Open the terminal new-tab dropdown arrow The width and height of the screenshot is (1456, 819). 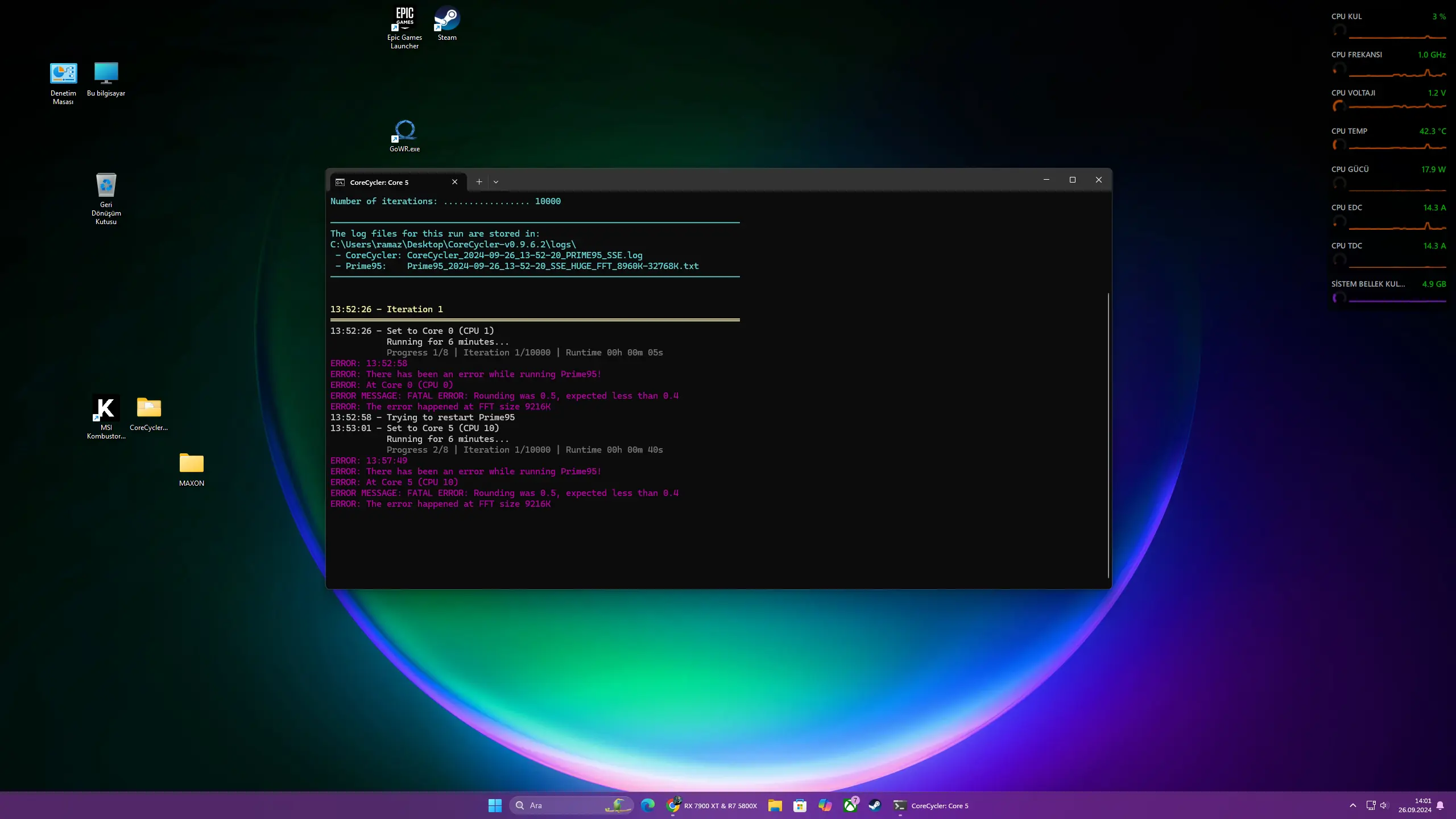pyautogui.click(x=496, y=182)
